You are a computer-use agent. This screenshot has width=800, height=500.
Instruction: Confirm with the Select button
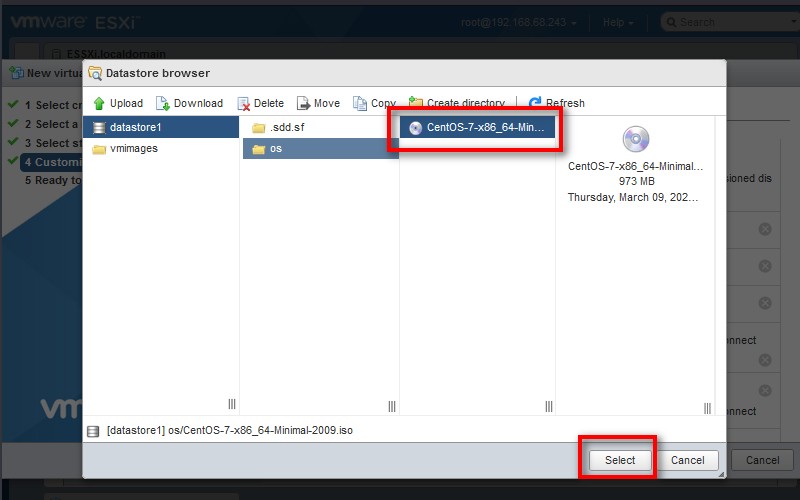click(619, 460)
